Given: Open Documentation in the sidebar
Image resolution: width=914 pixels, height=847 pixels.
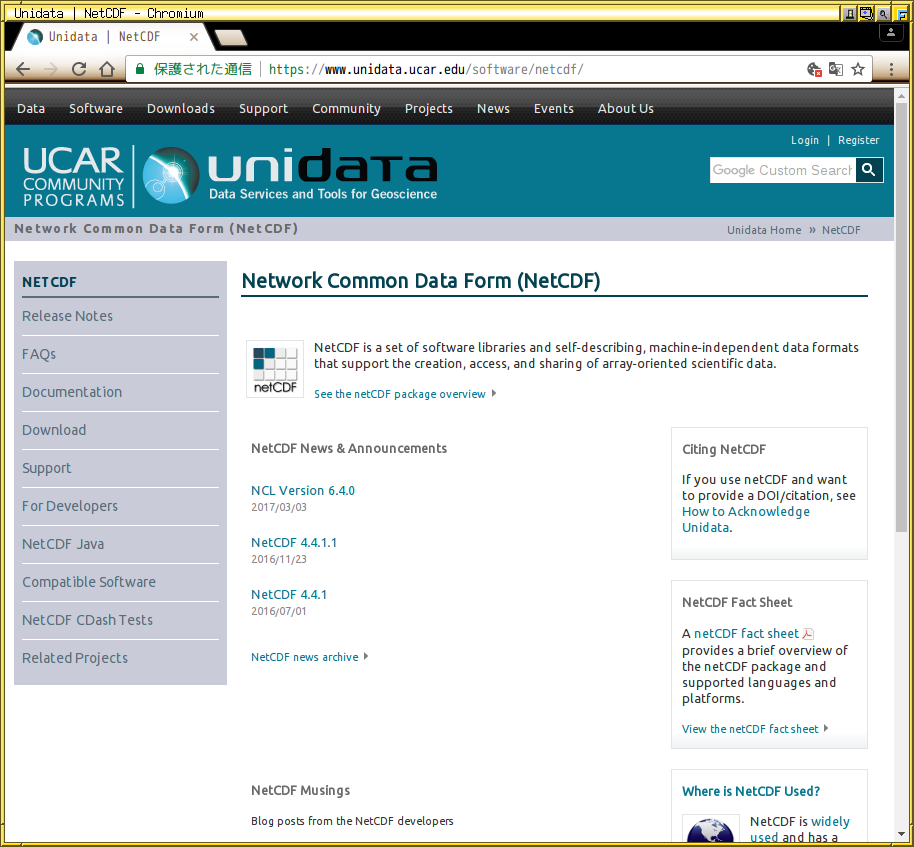Looking at the screenshot, I should click(72, 392).
